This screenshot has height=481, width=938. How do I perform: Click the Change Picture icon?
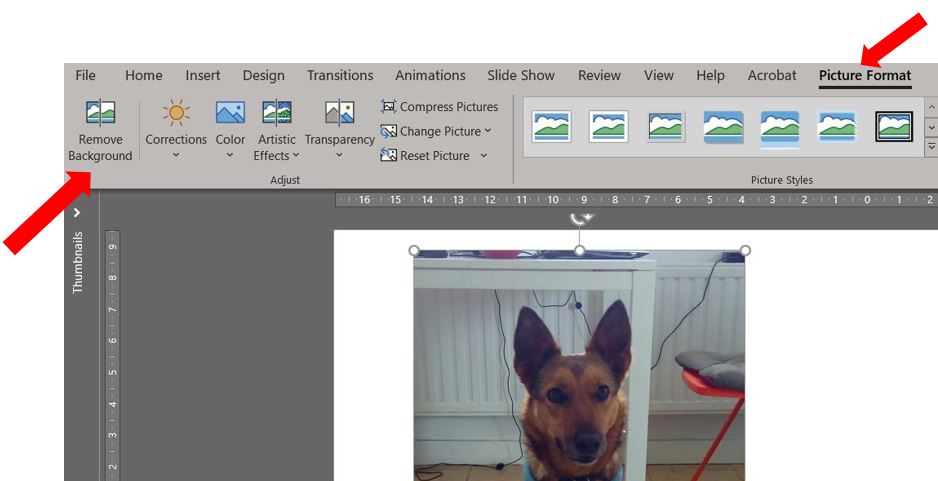coord(389,131)
